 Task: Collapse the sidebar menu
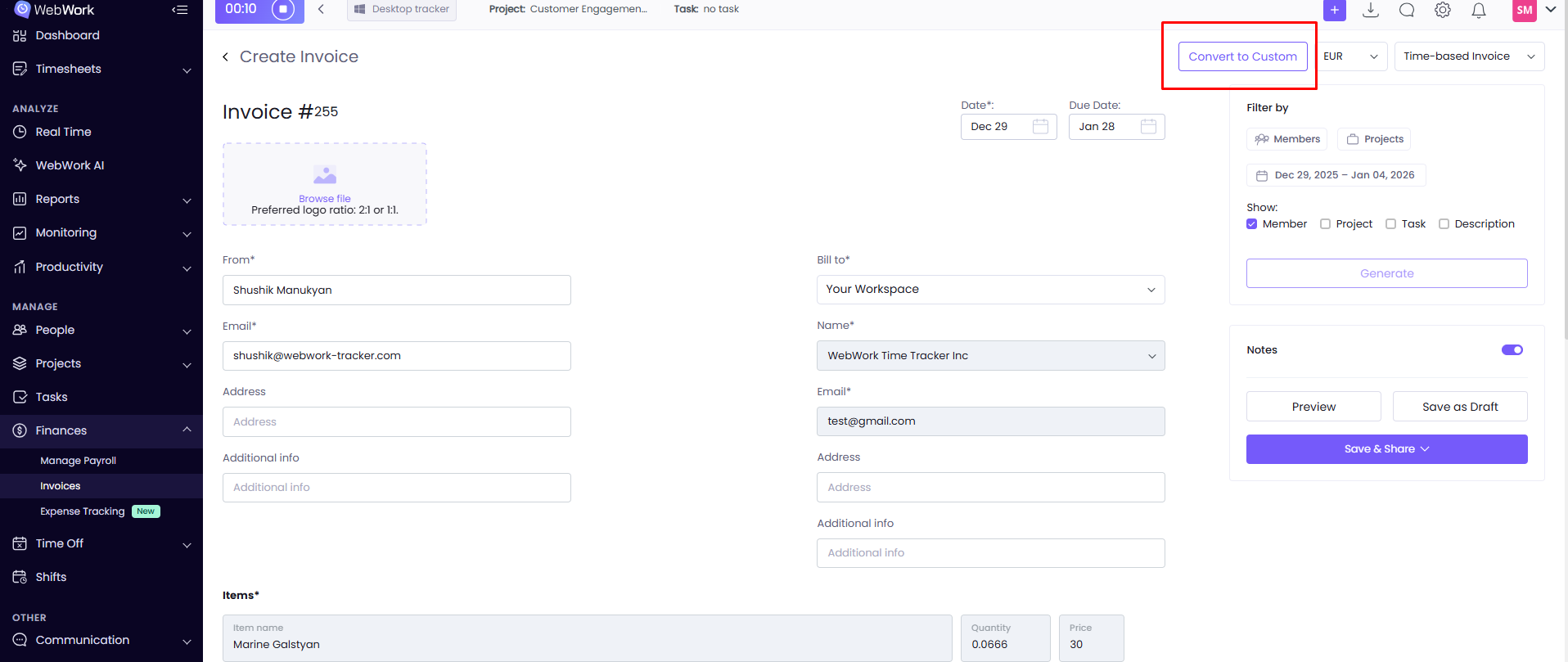[180, 10]
